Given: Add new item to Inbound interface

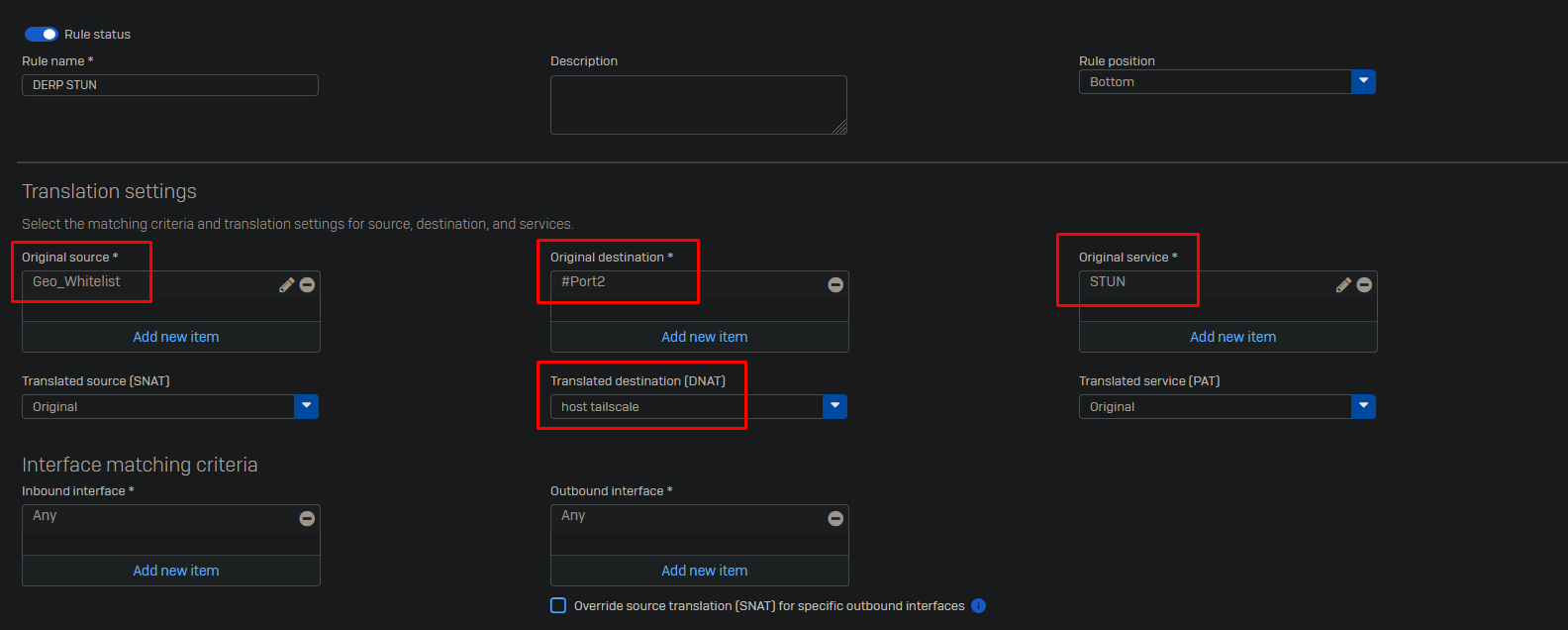Looking at the screenshot, I should coord(175,571).
